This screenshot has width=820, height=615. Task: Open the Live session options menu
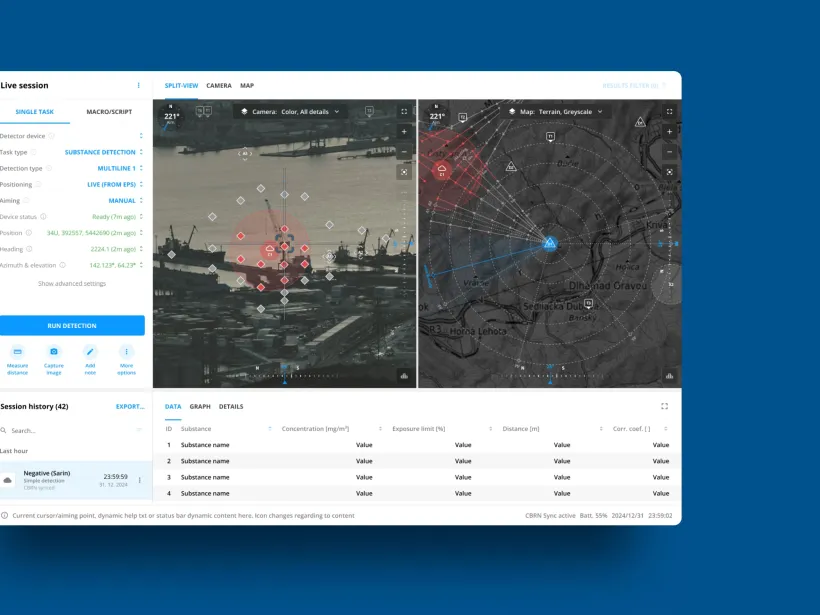139,85
